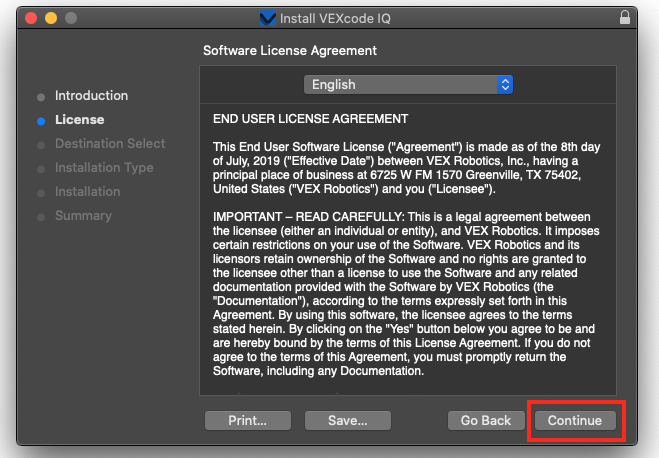This screenshot has height=458, width=659.
Task: Click the Installation step in sidebar
Action: 87,192
